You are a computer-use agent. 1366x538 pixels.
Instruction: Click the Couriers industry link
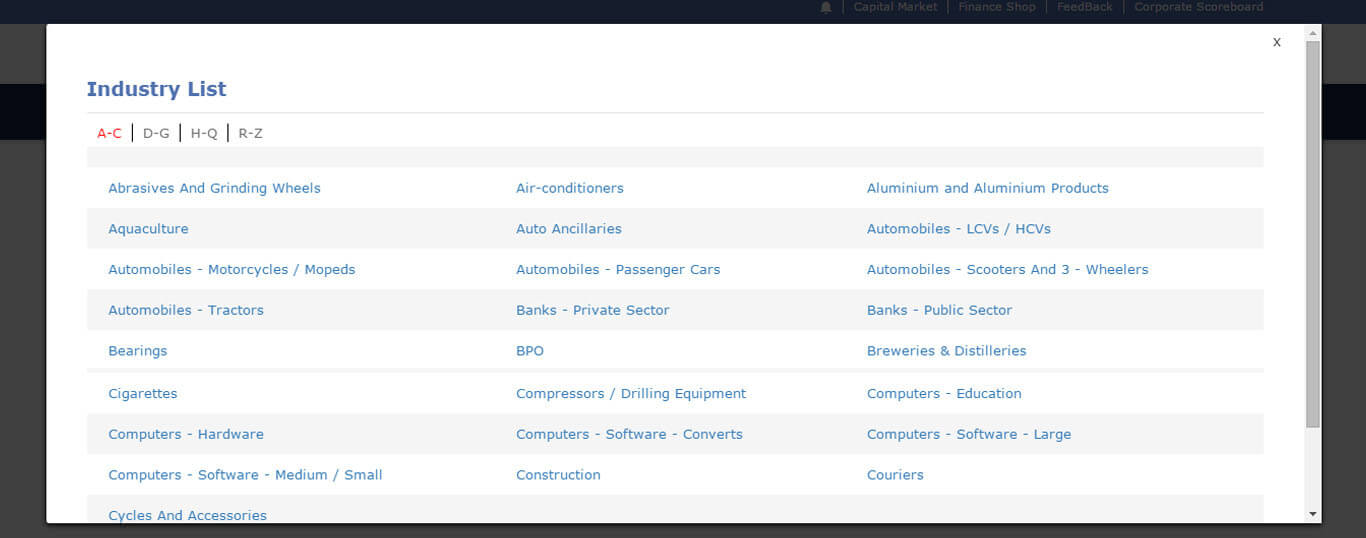(895, 475)
